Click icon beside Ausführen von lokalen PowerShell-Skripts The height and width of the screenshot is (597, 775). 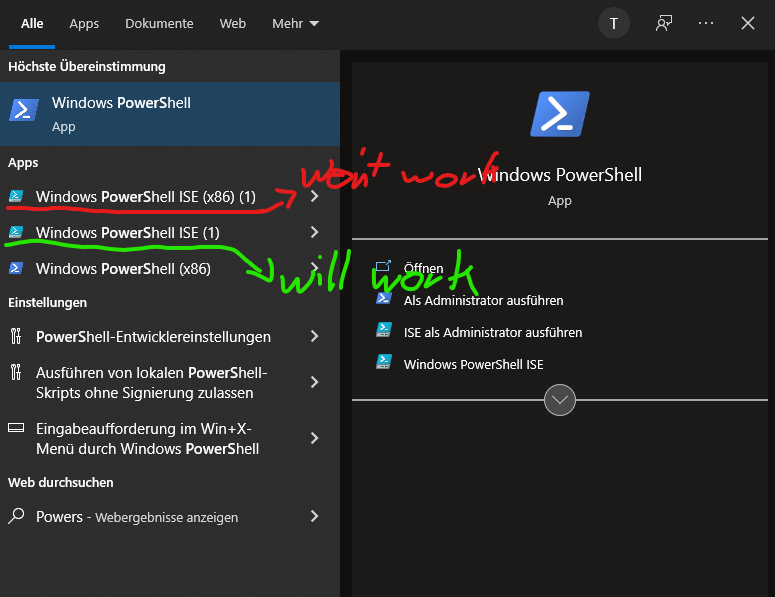16,372
